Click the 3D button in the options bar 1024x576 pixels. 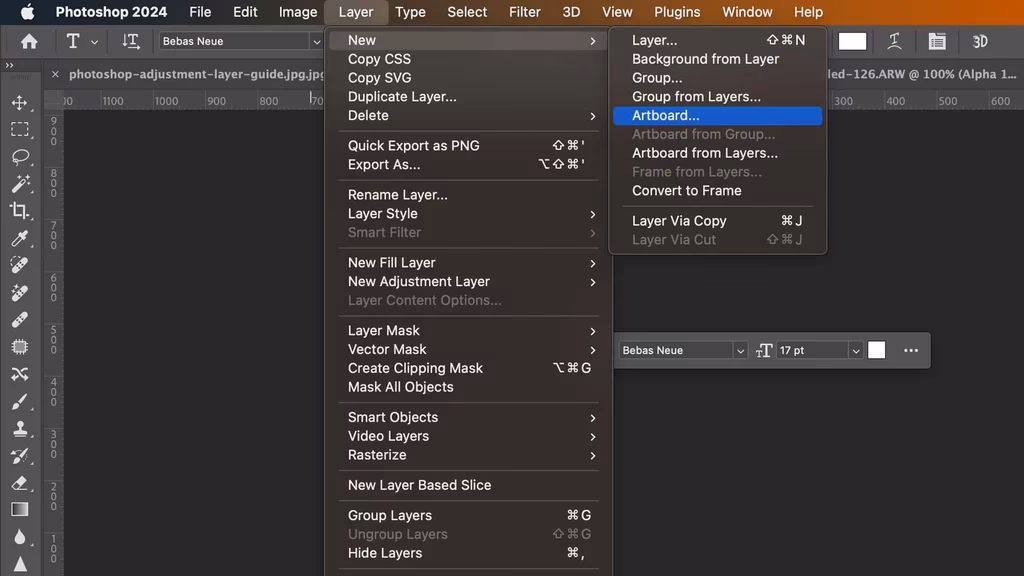pyautogui.click(x=980, y=41)
